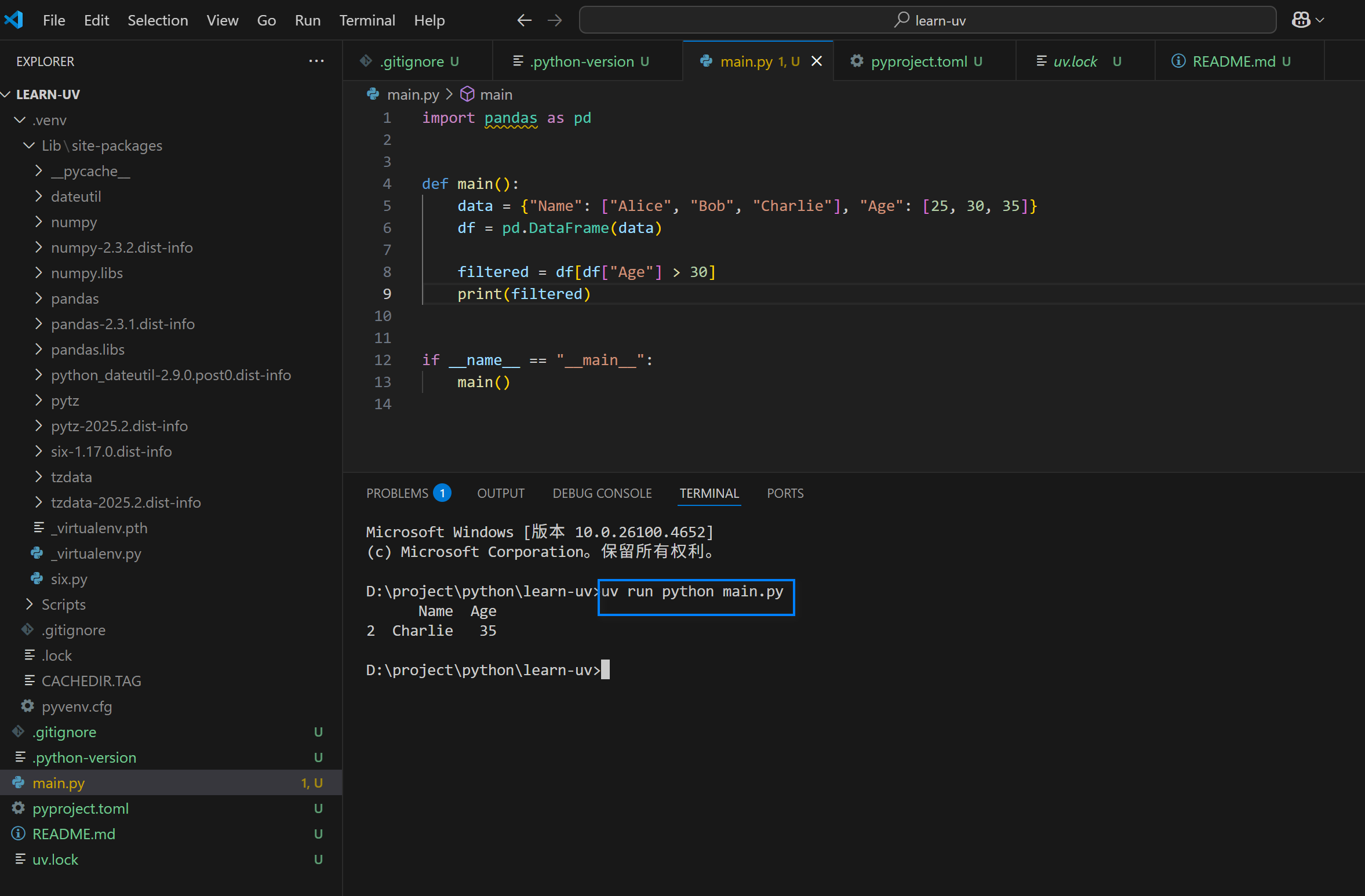This screenshot has width=1365, height=896.
Task: Expand the tzdata-2025.2.dist-info folder
Action: point(171,502)
